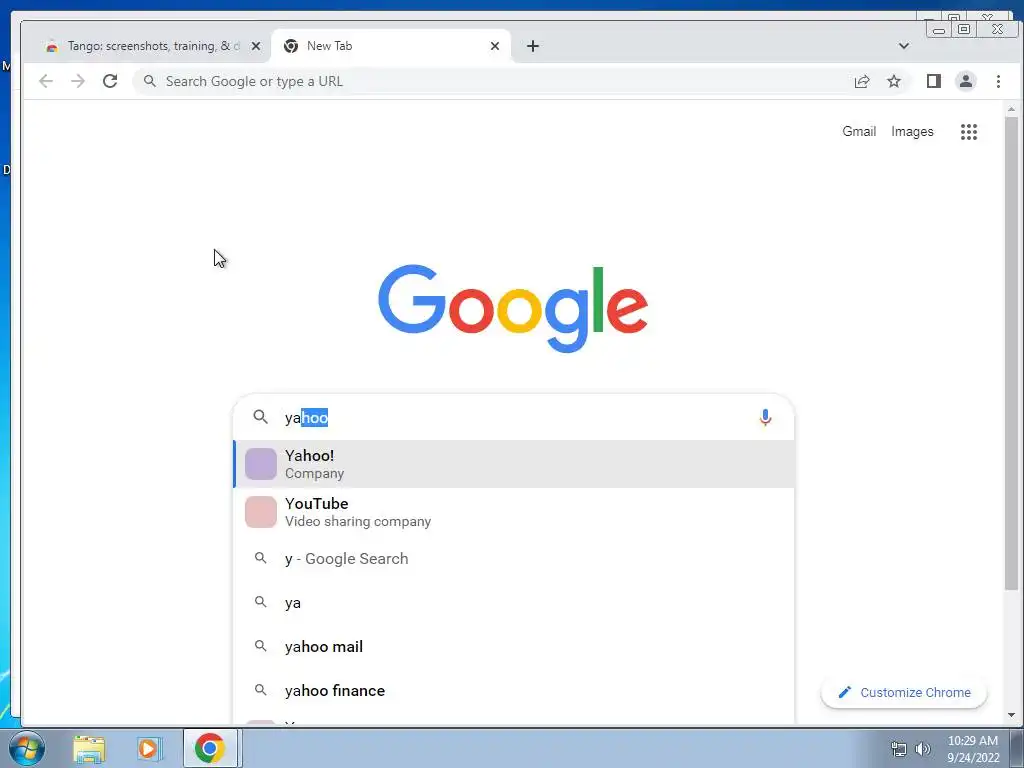This screenshot has height=768, width=1024.
Task: Expand the tab search chevron
Action: (x=904, y=46)
